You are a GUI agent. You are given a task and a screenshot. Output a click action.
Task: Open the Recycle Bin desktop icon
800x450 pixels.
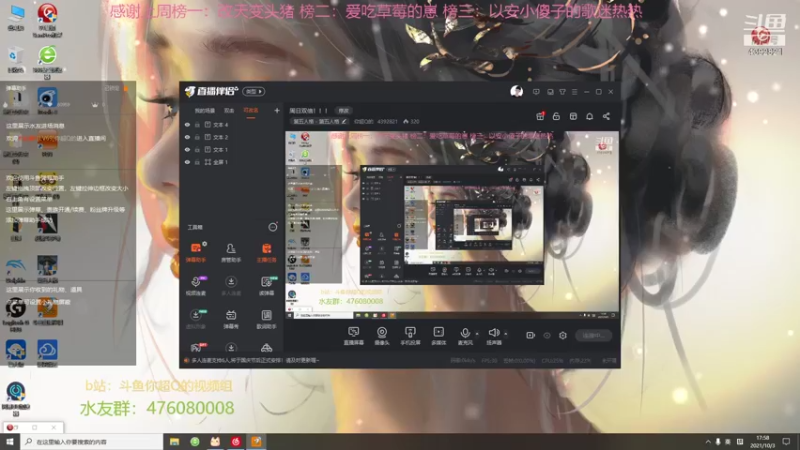(x=15, y=60)
